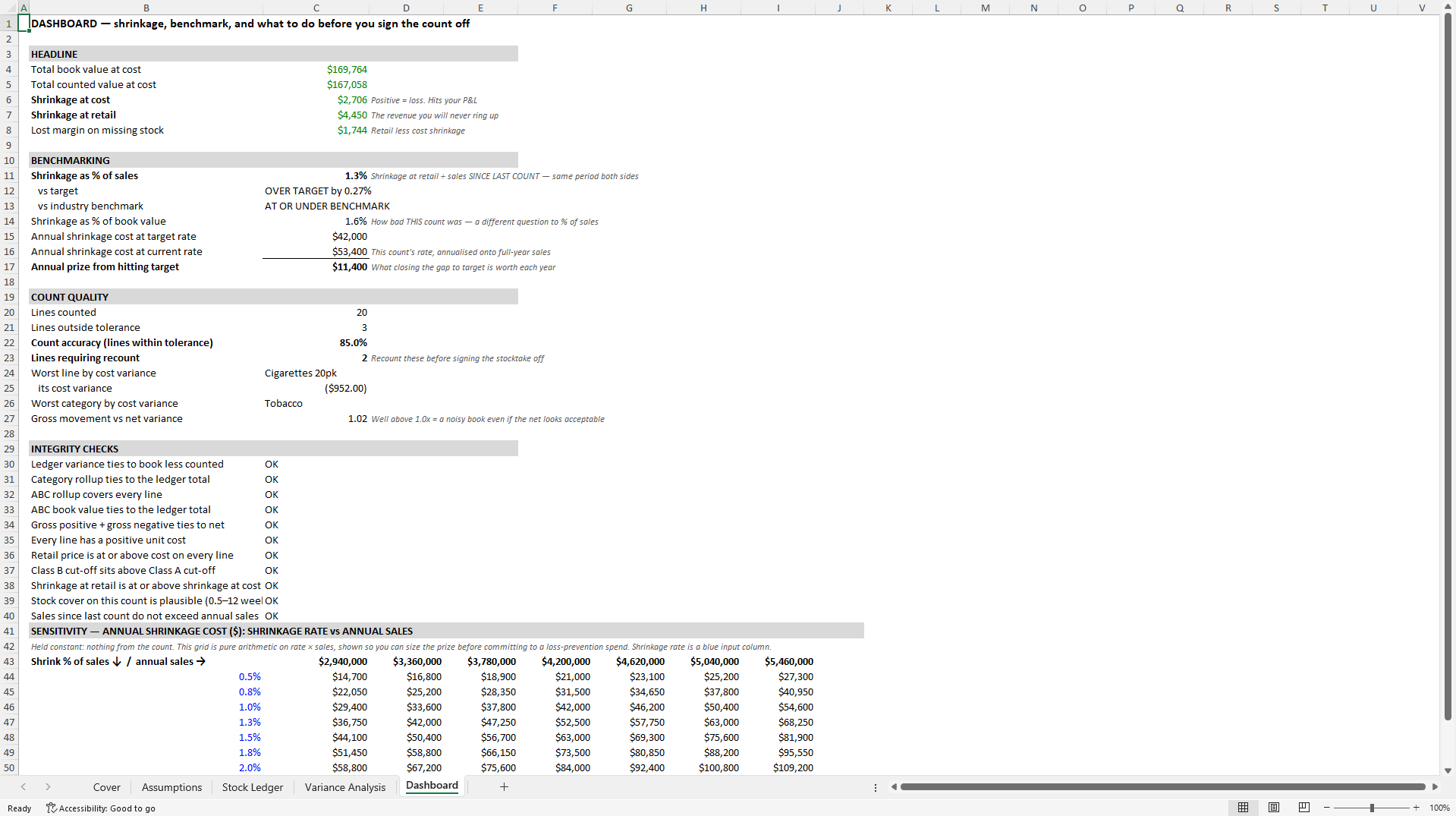The image size is (1456, 816).
Task: Open the Assumptions sheet tab
Action: tap(171, 787)
